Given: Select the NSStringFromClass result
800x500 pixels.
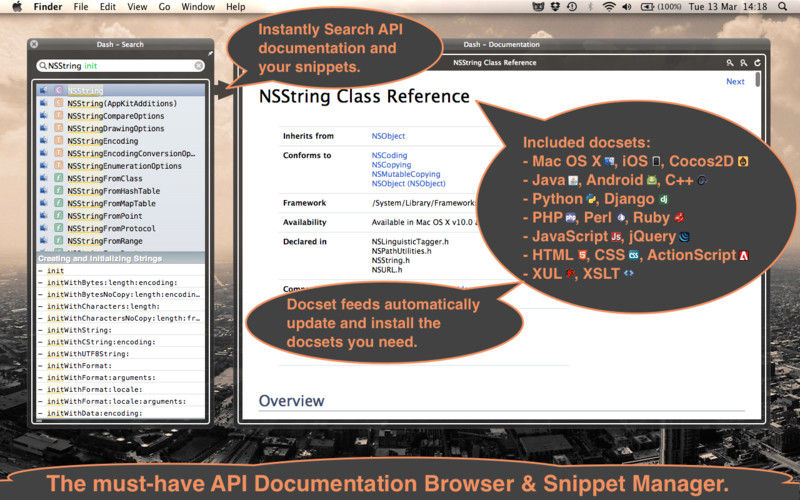Looking at the screenshot, I should (121, 178).
